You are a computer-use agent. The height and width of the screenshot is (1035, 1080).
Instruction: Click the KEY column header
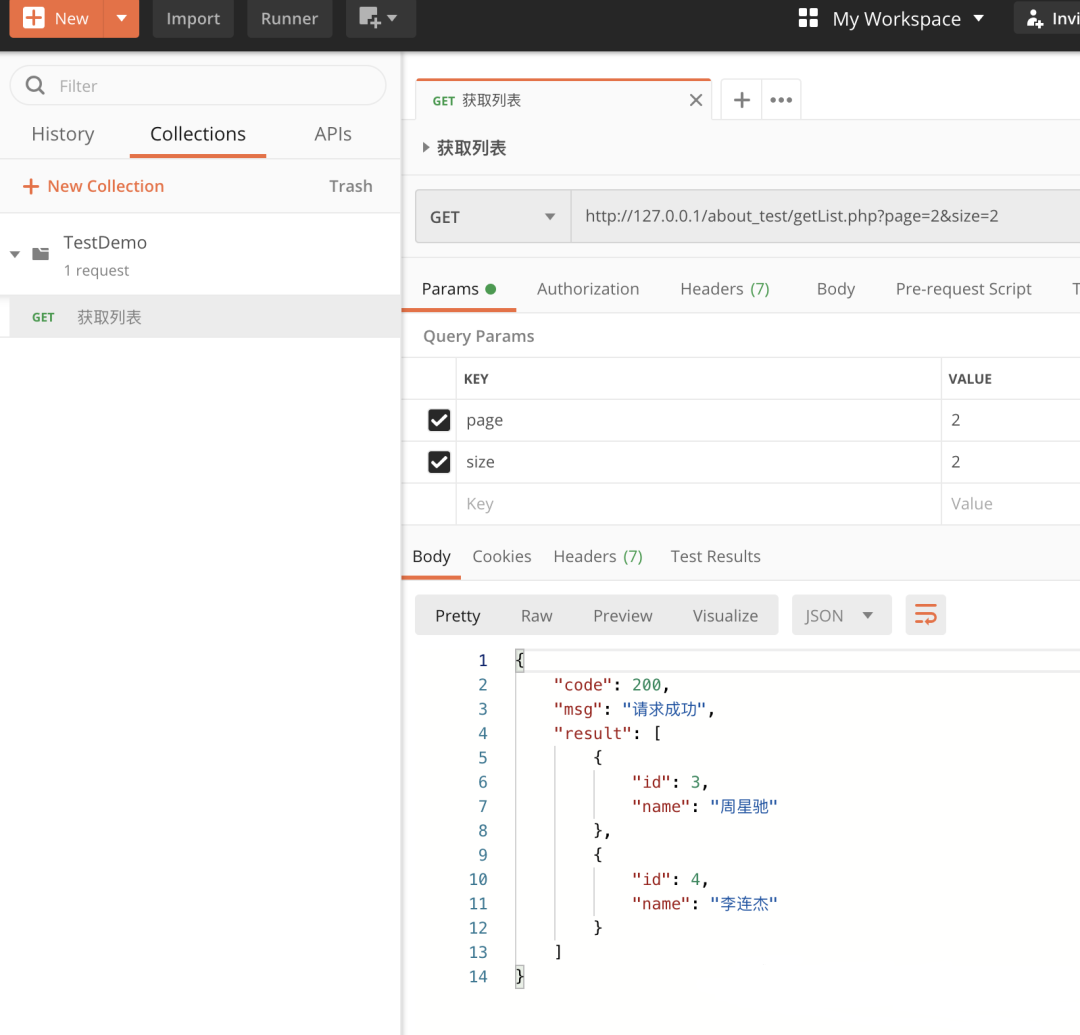pos(476,379)
